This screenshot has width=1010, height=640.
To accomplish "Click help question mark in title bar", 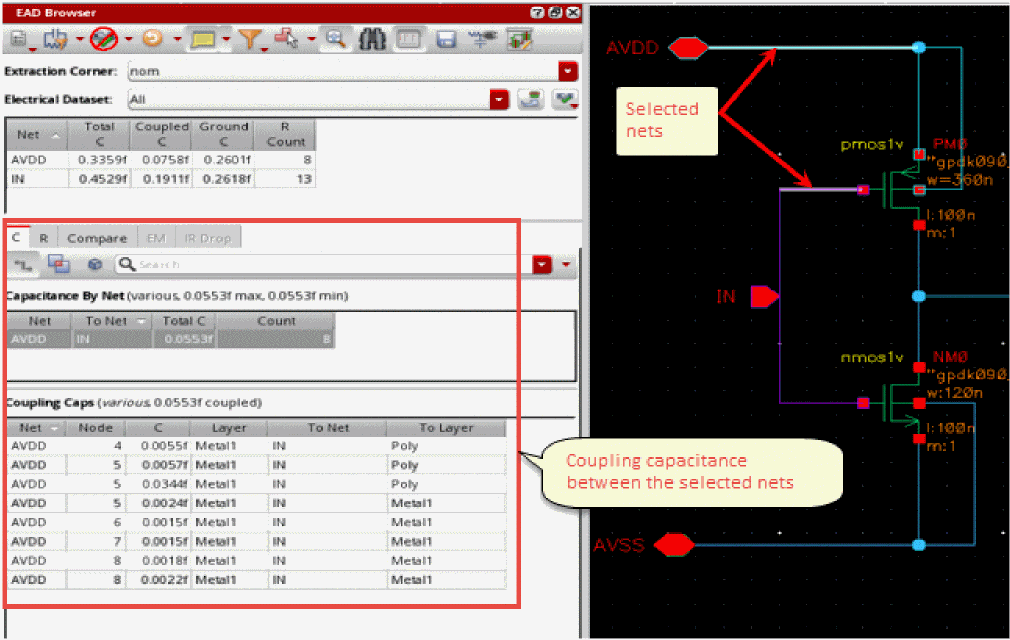I will click(537, 13).
